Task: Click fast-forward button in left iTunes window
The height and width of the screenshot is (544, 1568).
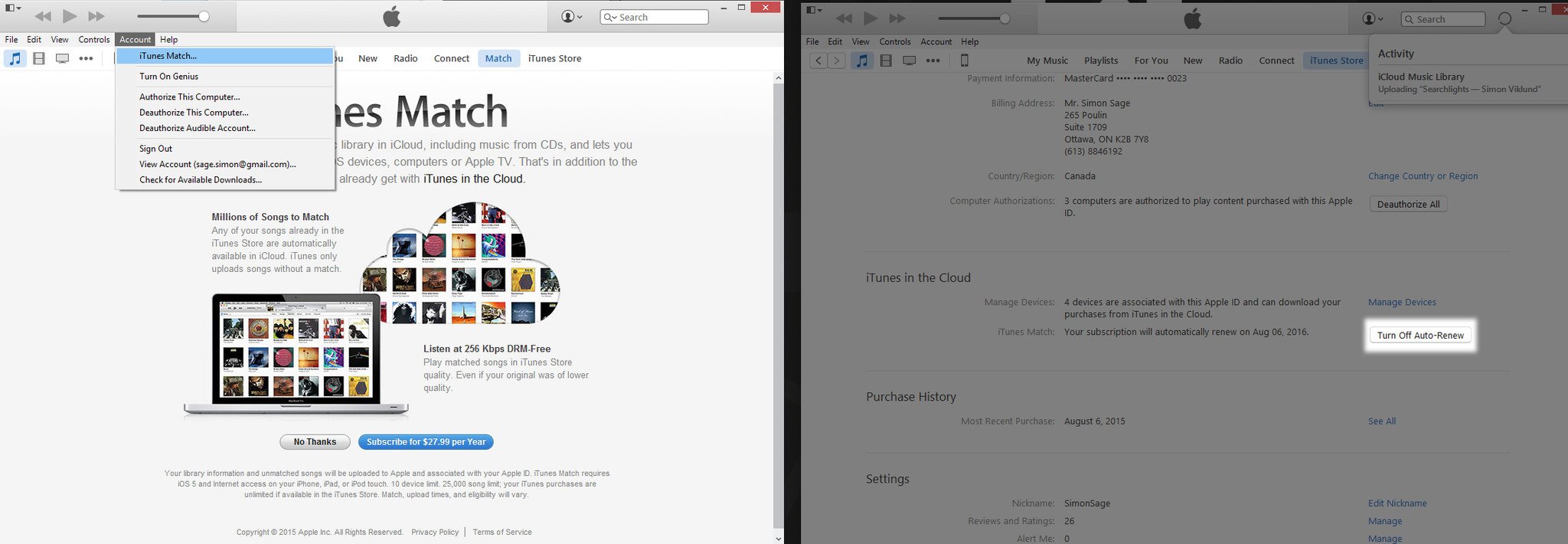Action: (96, 16)
